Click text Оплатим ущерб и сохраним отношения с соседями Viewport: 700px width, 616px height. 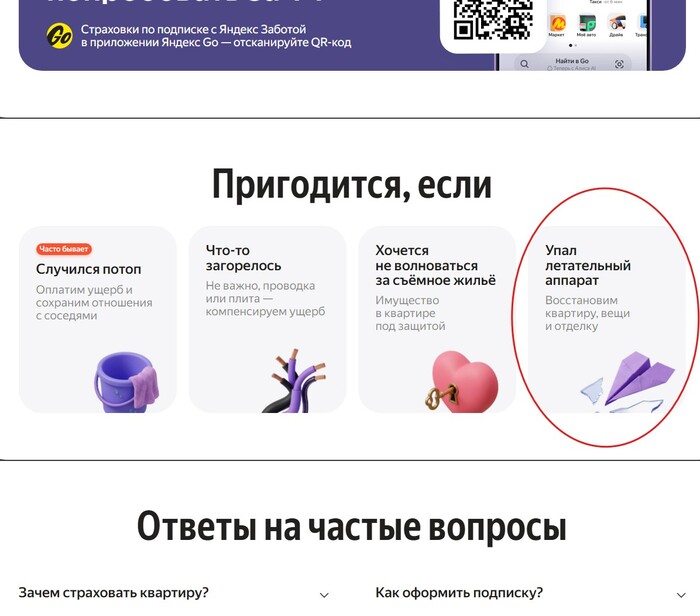click(94, 303)
